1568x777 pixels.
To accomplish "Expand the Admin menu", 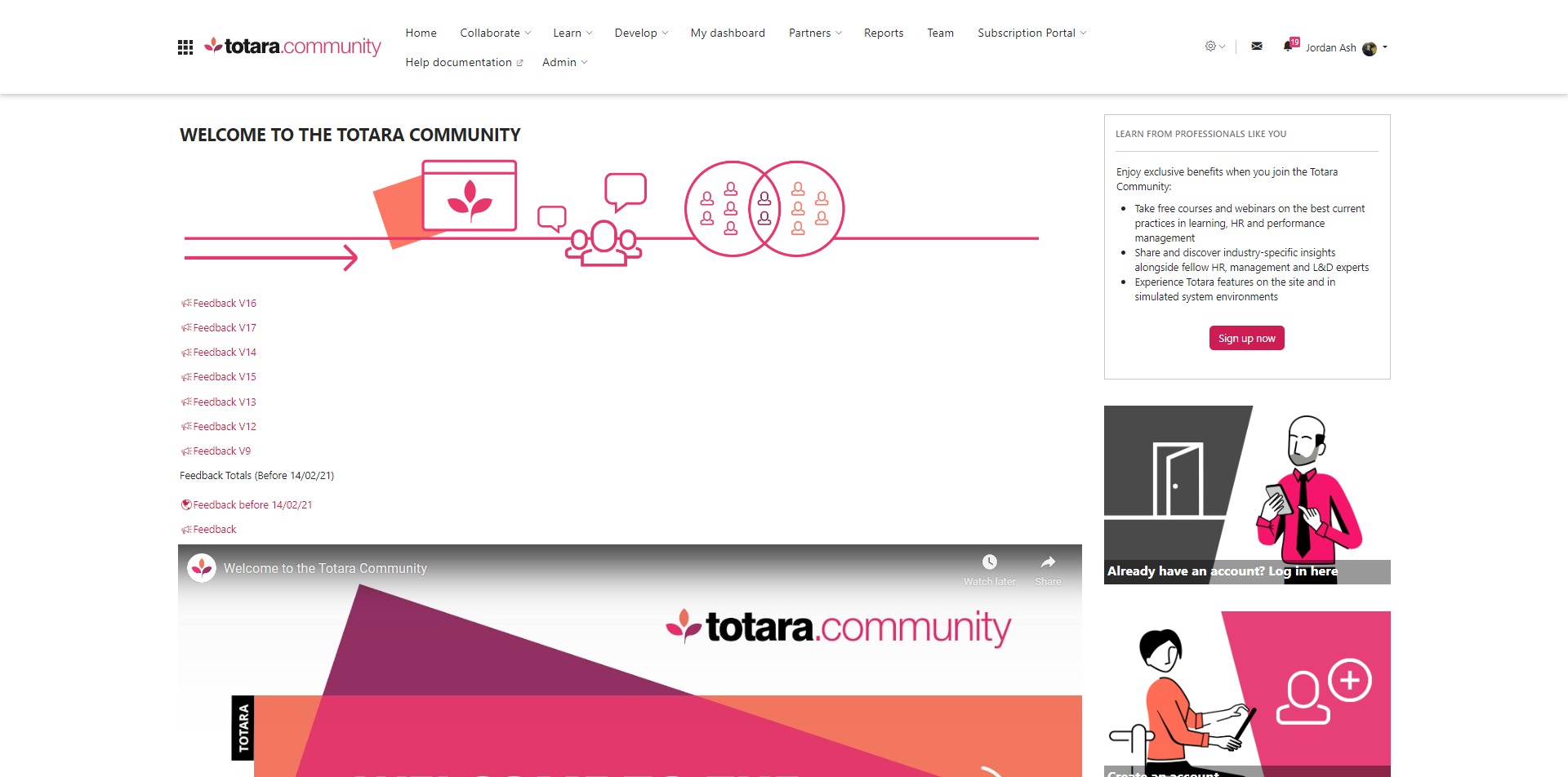I will [x=564, y=62].
